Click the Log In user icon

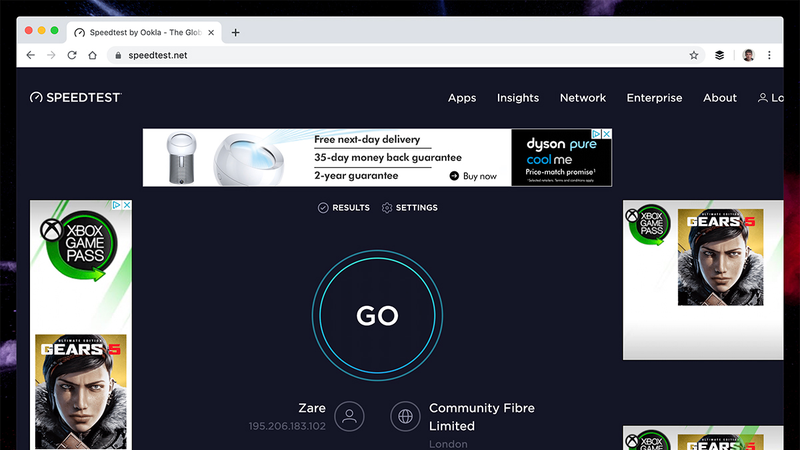[763, 98]
